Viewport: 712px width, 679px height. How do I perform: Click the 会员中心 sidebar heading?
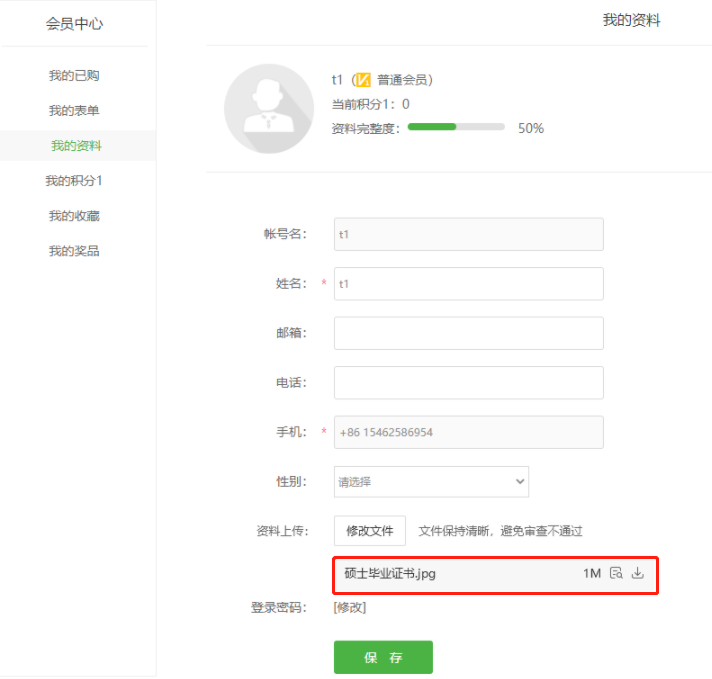pyautogui.click(x=74, y=24)
